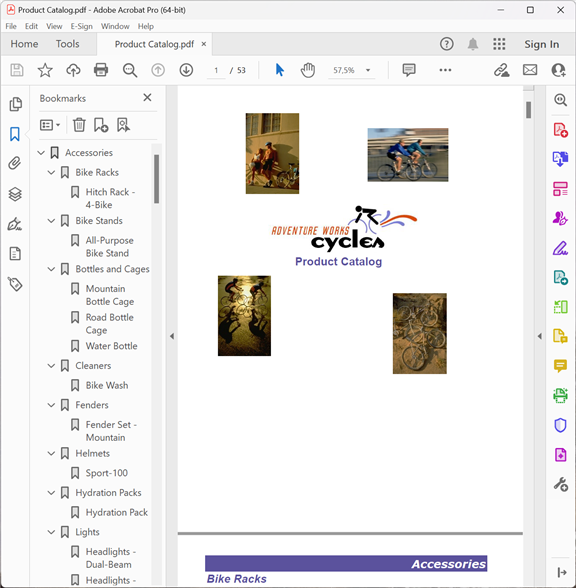
Task: Click Sign In button
Action: pos(542,44)
